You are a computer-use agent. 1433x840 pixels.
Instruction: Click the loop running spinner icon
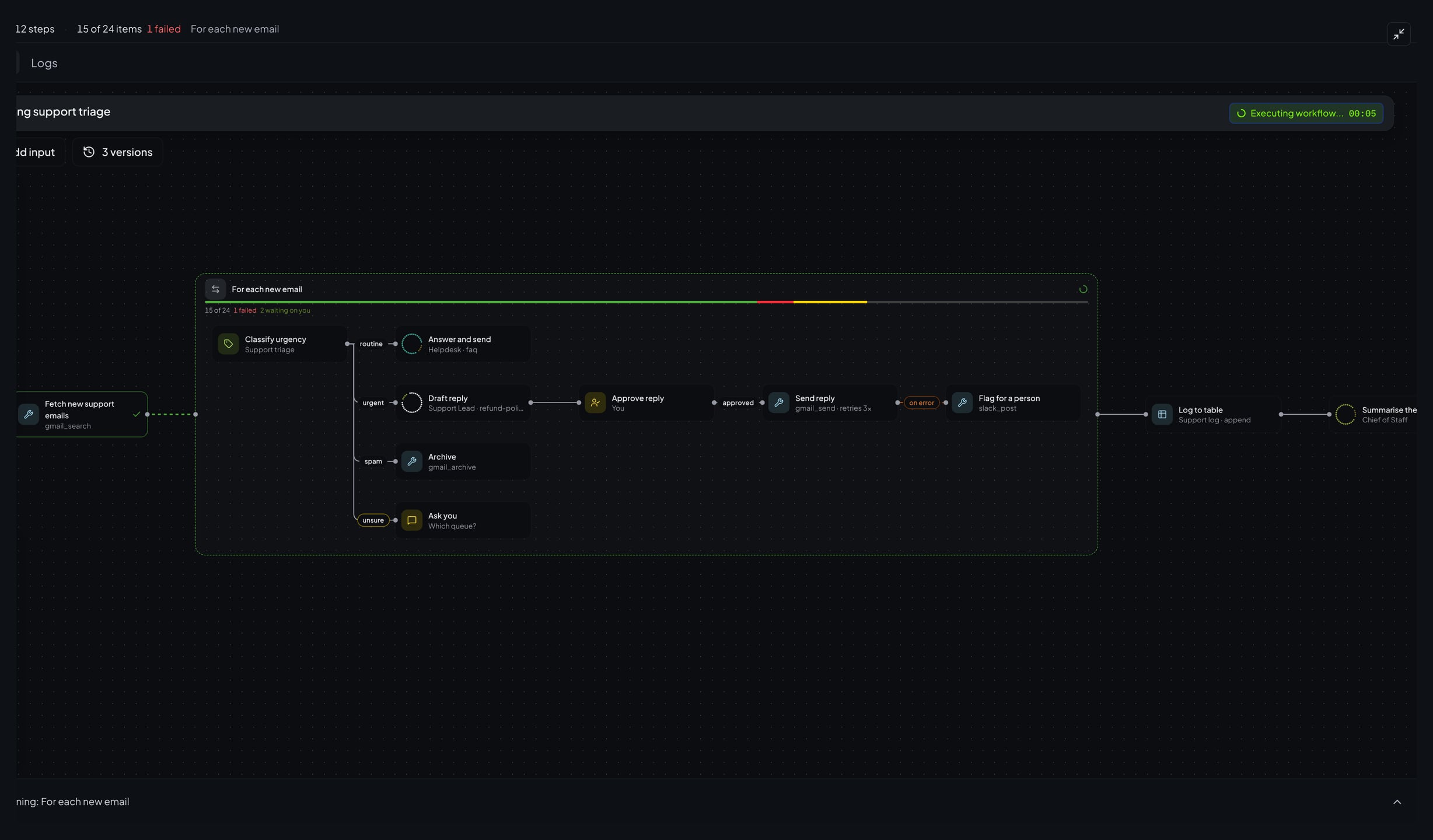1083,289
